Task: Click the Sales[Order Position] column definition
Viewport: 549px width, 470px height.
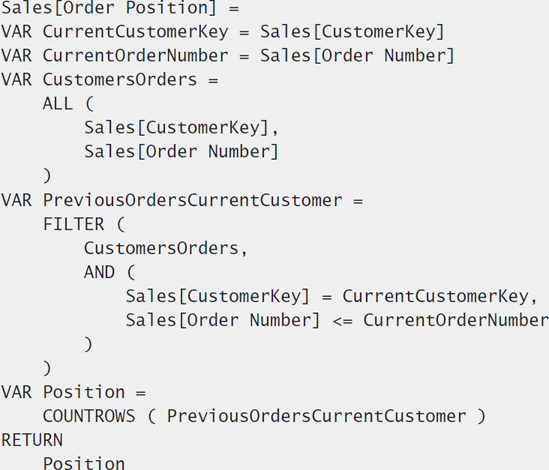Action: 120,8
